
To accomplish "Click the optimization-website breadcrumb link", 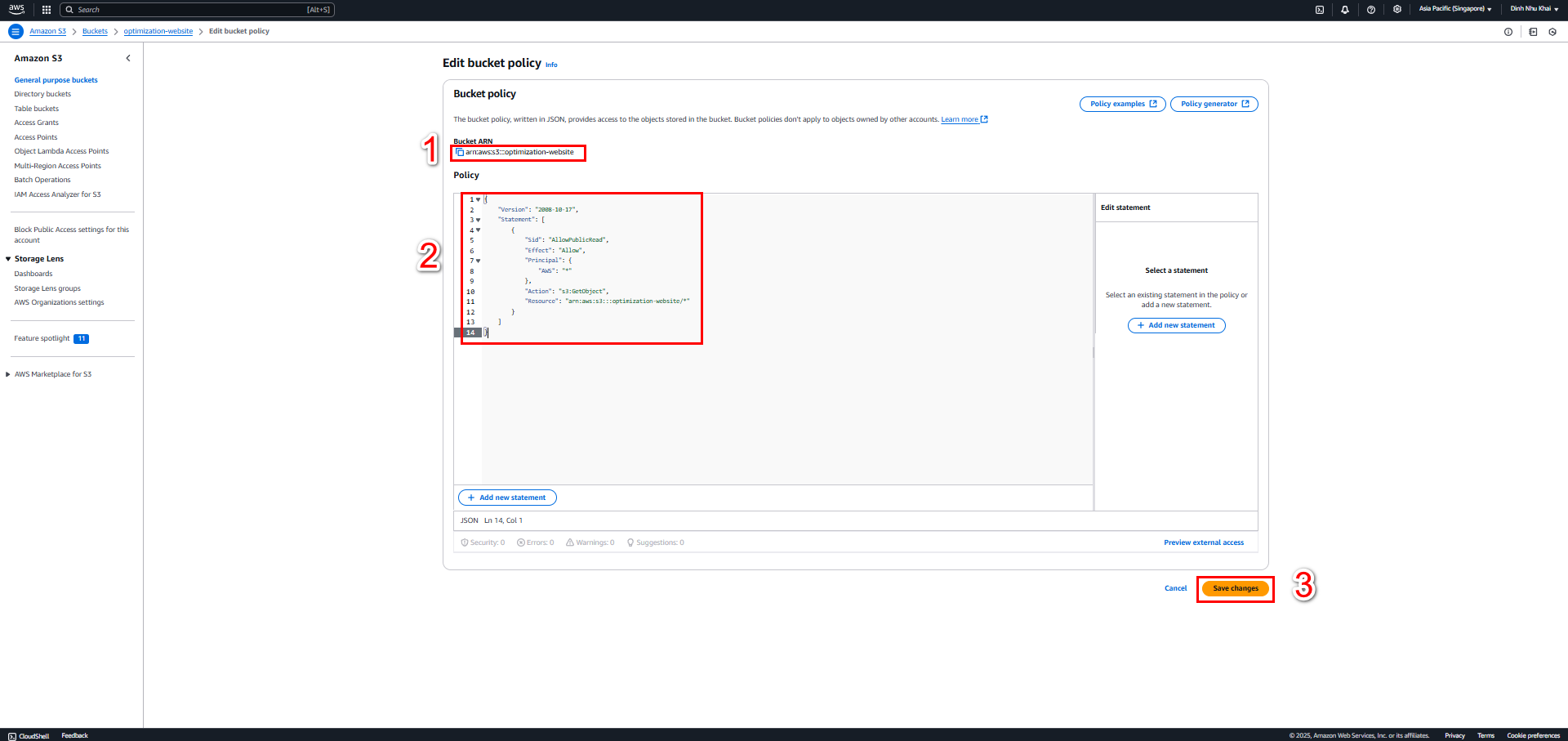I will tap(158, 31).
